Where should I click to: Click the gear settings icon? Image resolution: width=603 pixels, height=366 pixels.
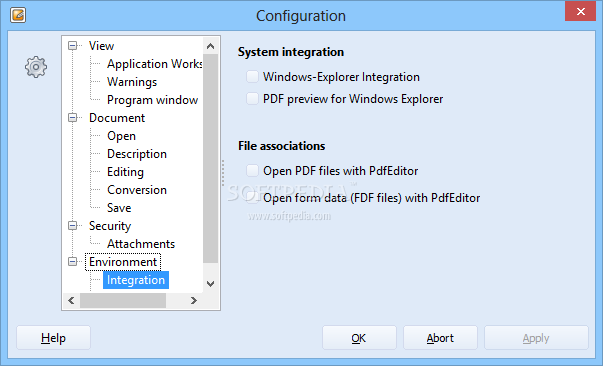[36, 67]
